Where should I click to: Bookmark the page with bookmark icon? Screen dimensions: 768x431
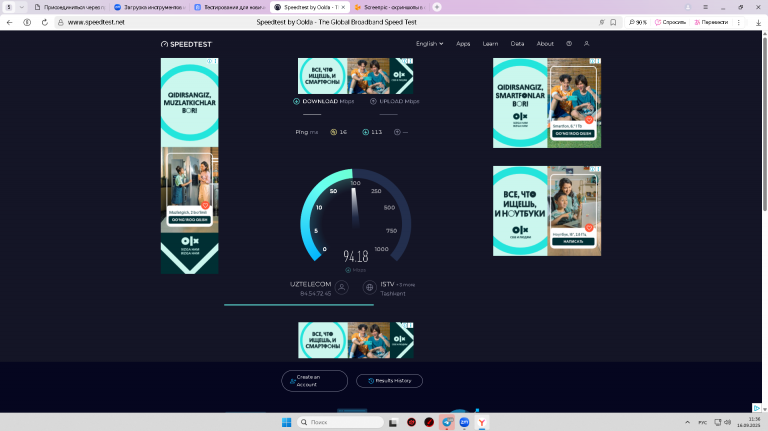point(613,22)
